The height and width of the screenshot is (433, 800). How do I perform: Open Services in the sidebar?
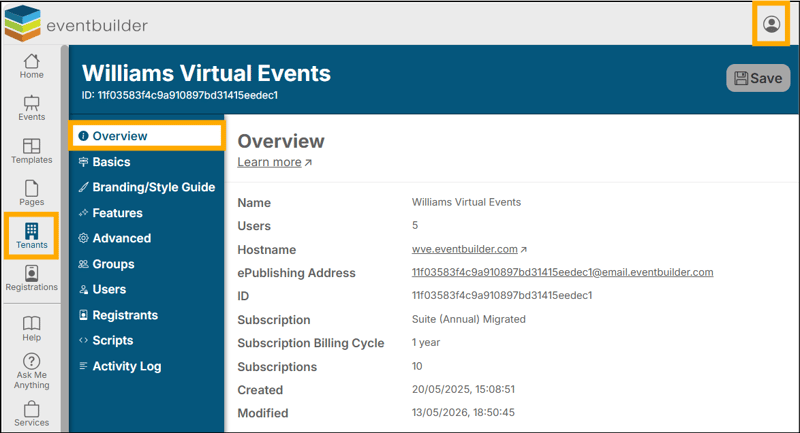tap(32, 414)
